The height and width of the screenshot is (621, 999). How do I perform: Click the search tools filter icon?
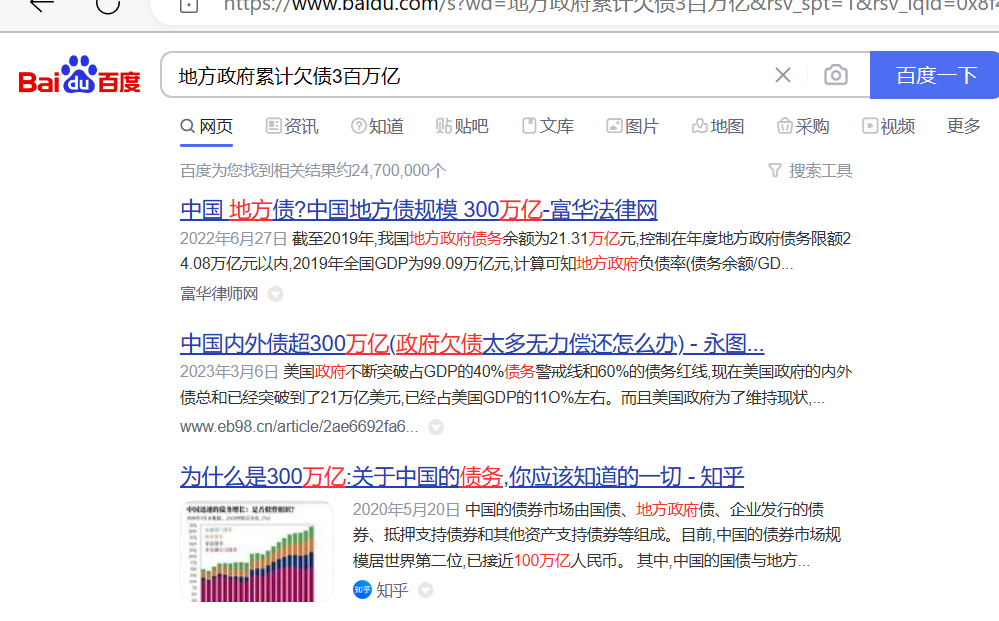pyautogui.click(x=775, y=171)
